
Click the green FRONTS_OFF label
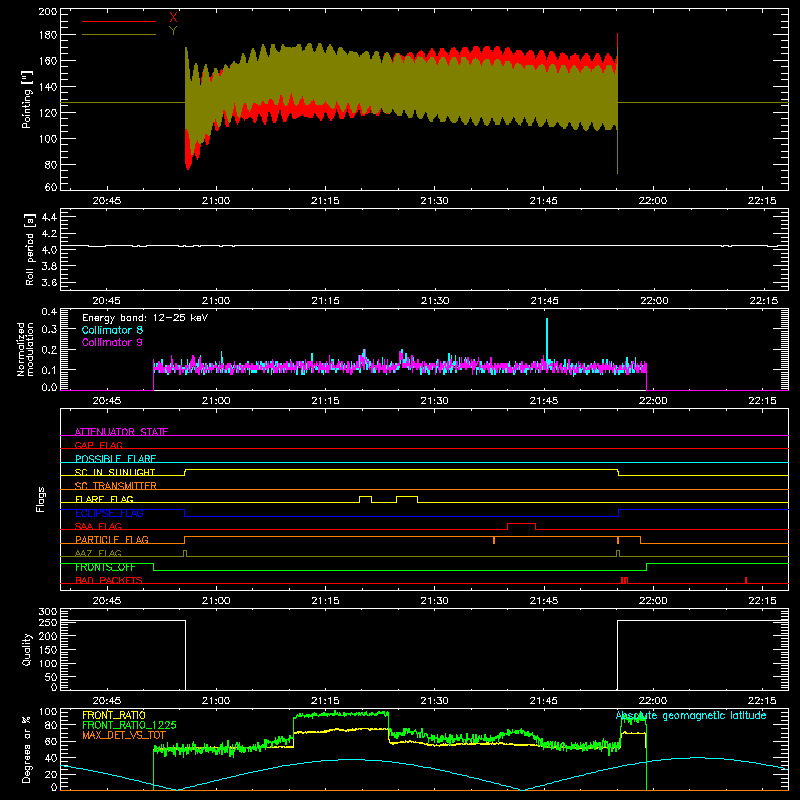(105, 567)
